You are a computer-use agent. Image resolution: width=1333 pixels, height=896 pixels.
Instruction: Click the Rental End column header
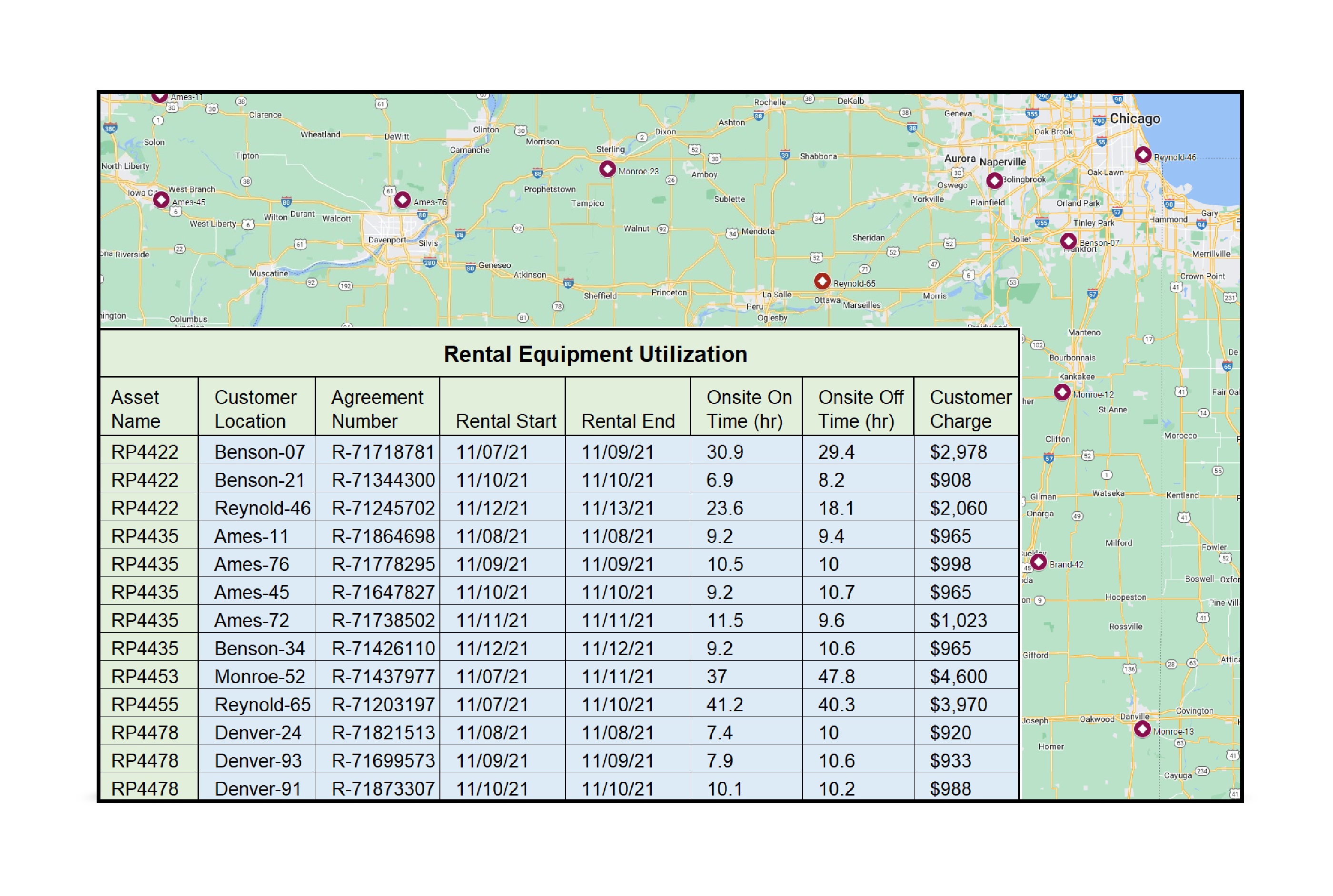point(628,406)
